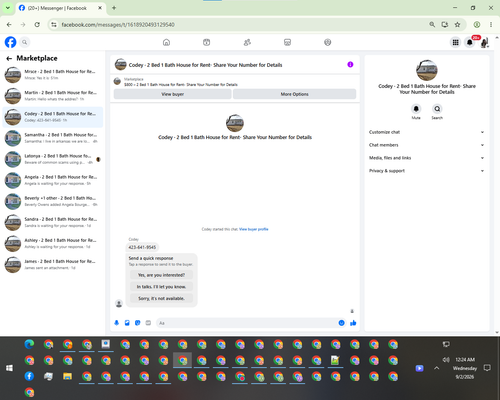
Task: Open the account profile picture menu
Action: tap(484, 42)
